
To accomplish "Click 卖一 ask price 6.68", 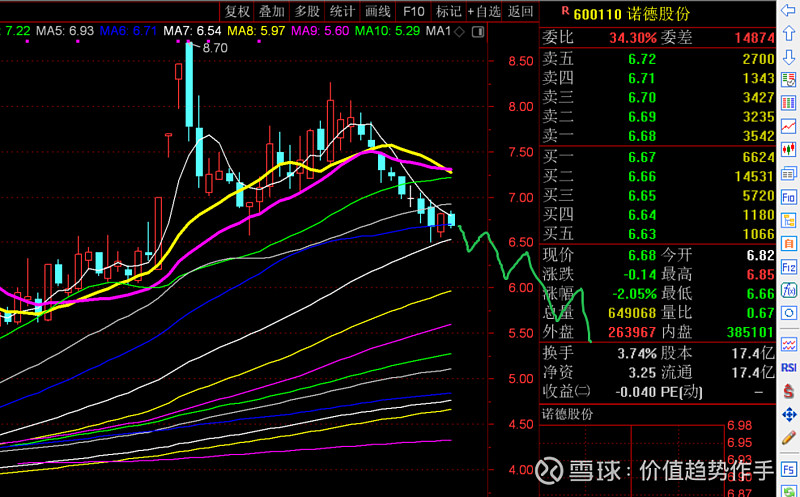I will click(x=642, y=136).
